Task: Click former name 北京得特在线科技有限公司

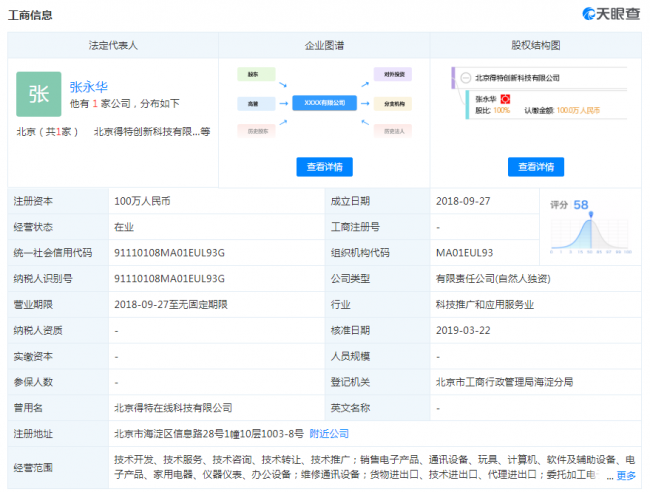Action: pyautogui.click(x=173, y=408)
